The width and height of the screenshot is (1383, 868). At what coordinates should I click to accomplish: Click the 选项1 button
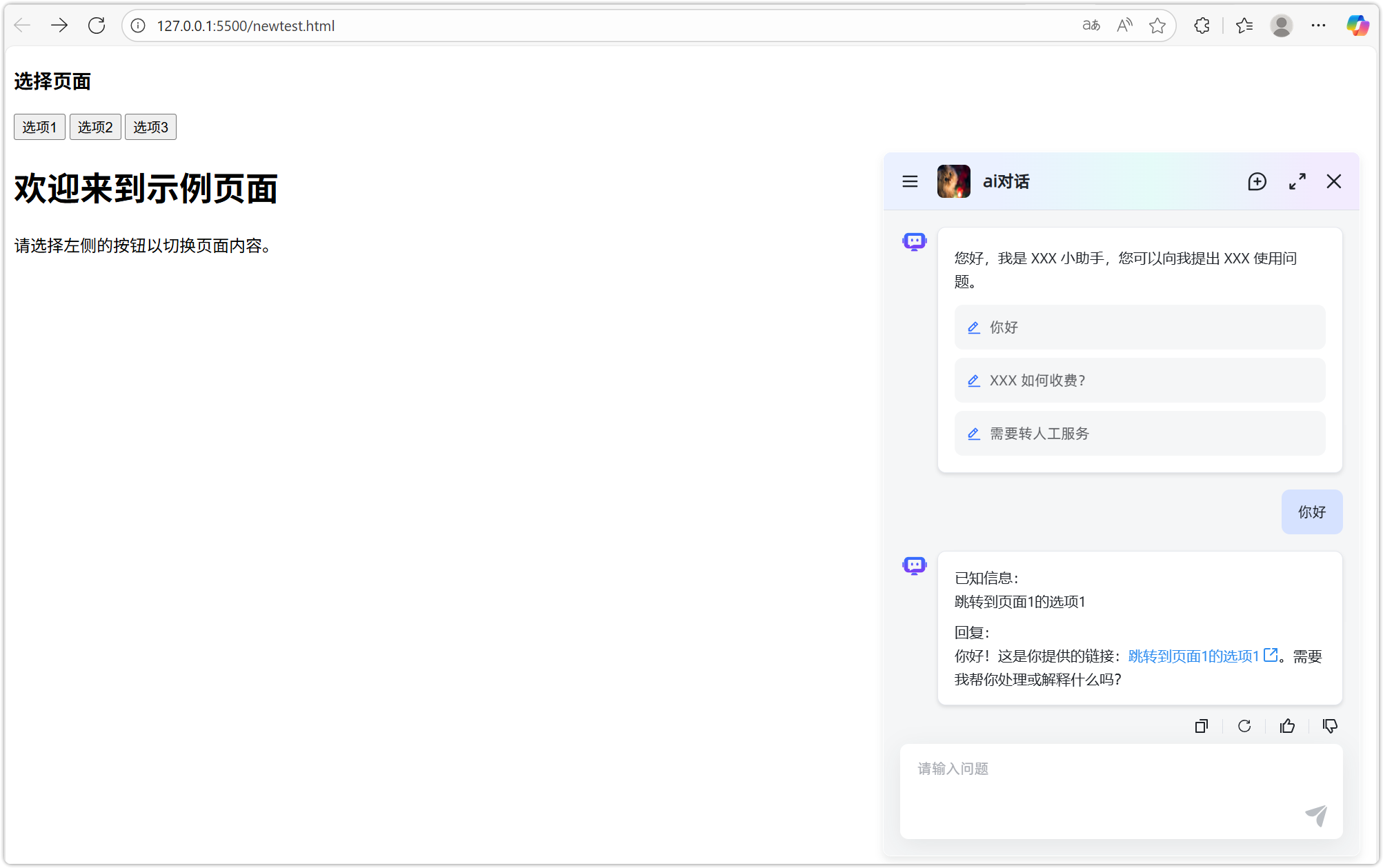[x=39, y=127]
